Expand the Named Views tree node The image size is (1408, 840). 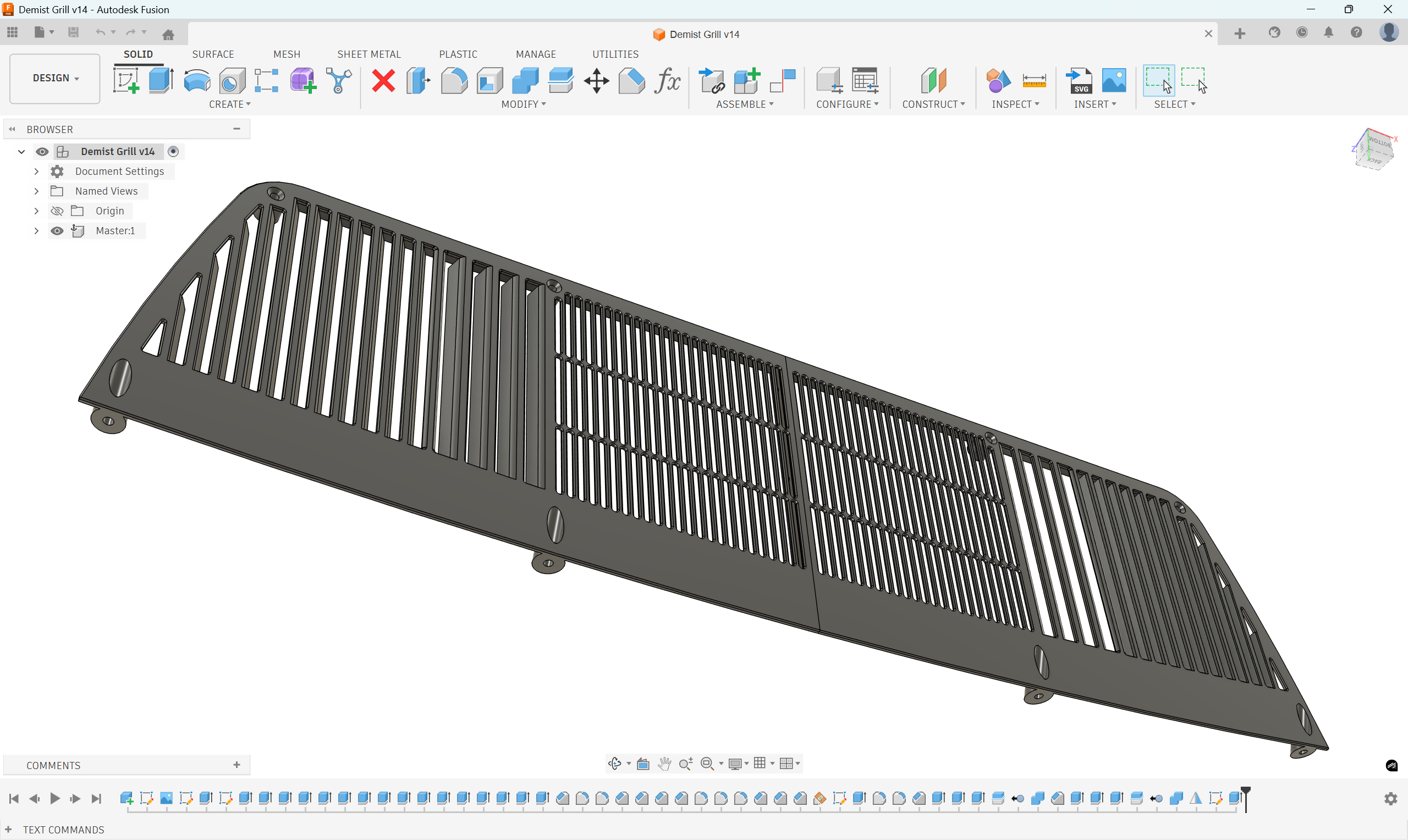pyautogui.click(x=36, y=191)
